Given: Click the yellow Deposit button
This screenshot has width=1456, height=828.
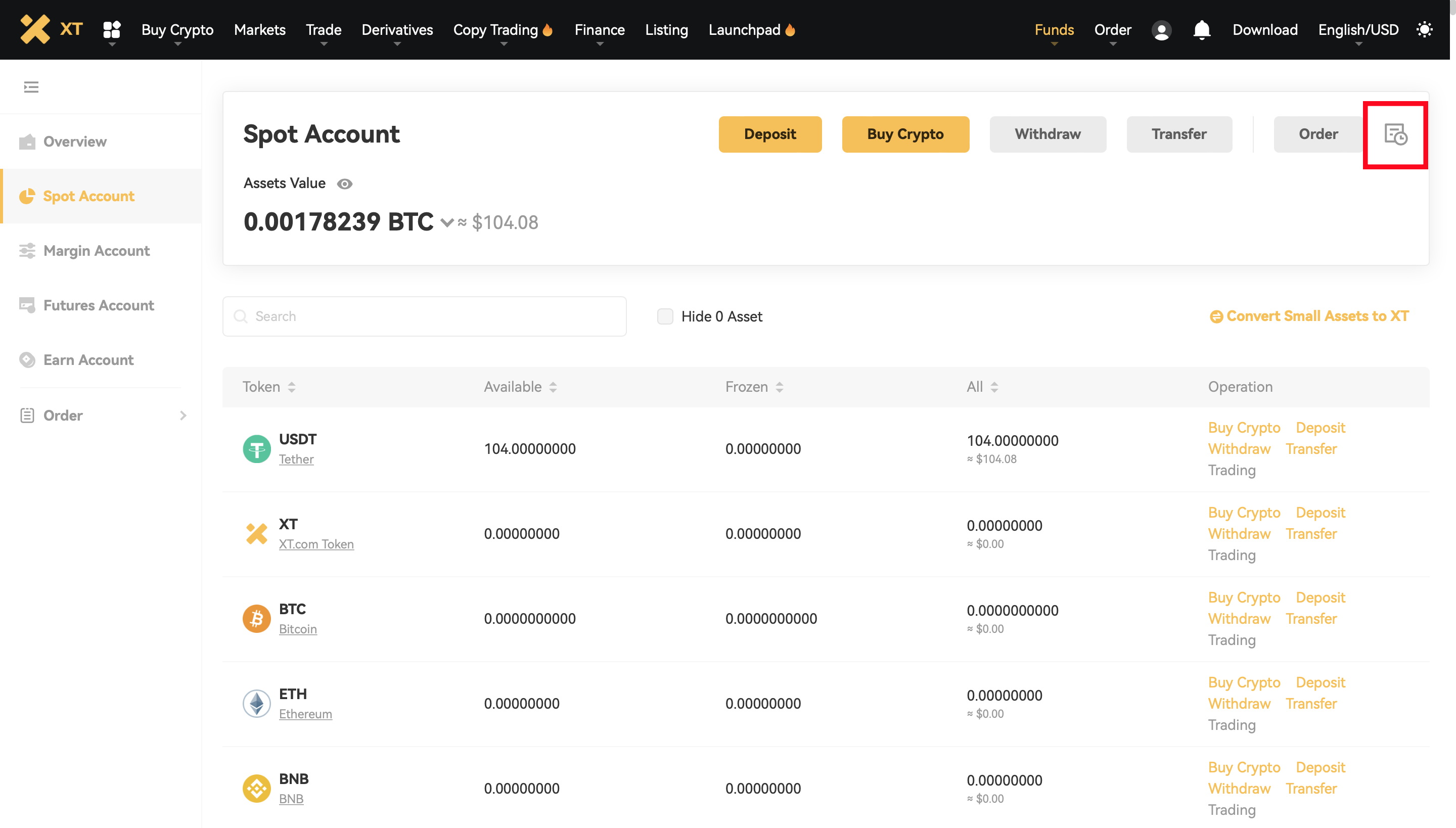Looking at the screenshot, I should click(769, 134).
